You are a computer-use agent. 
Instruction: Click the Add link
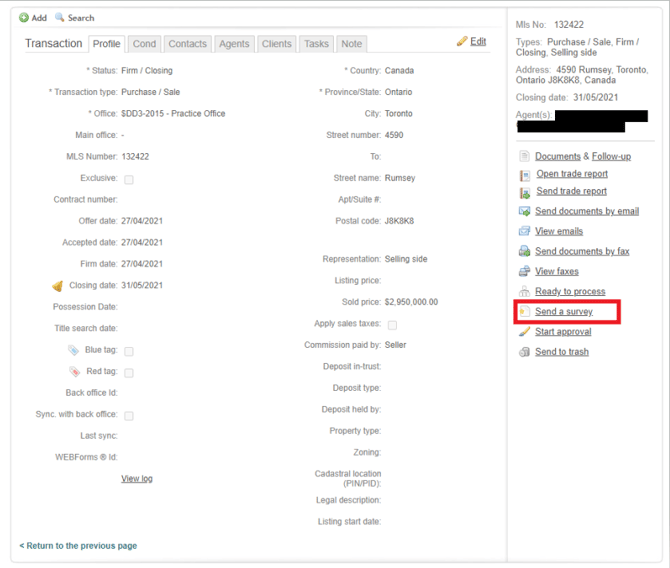pyautogui.click(x=39, y=18)
